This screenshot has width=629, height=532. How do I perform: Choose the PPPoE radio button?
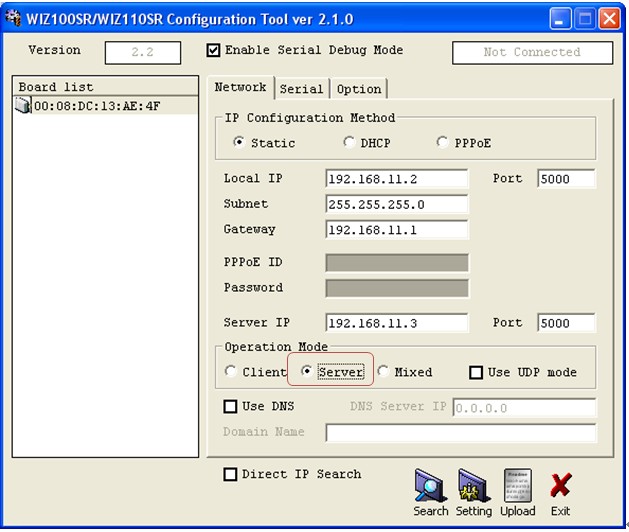(x=442, y=142)
